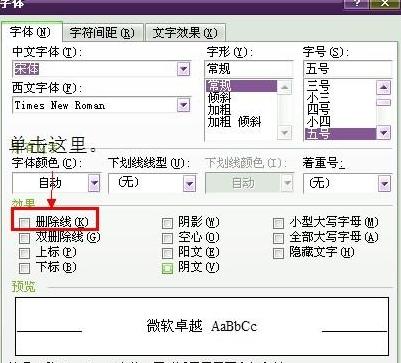This screenshot has height=363, width=401.
Task: Open the 字符间距(R) tab
Action: pos(103,33)
